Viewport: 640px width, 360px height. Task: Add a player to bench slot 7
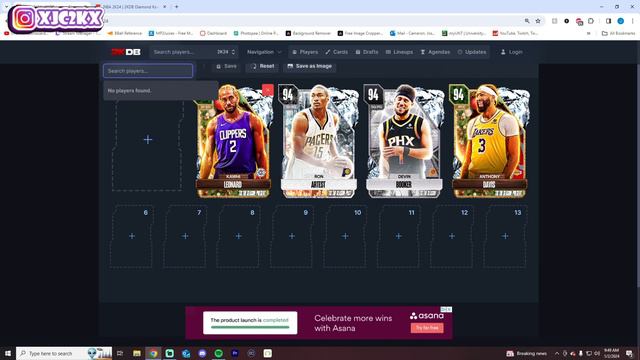[x=185, y=236]
